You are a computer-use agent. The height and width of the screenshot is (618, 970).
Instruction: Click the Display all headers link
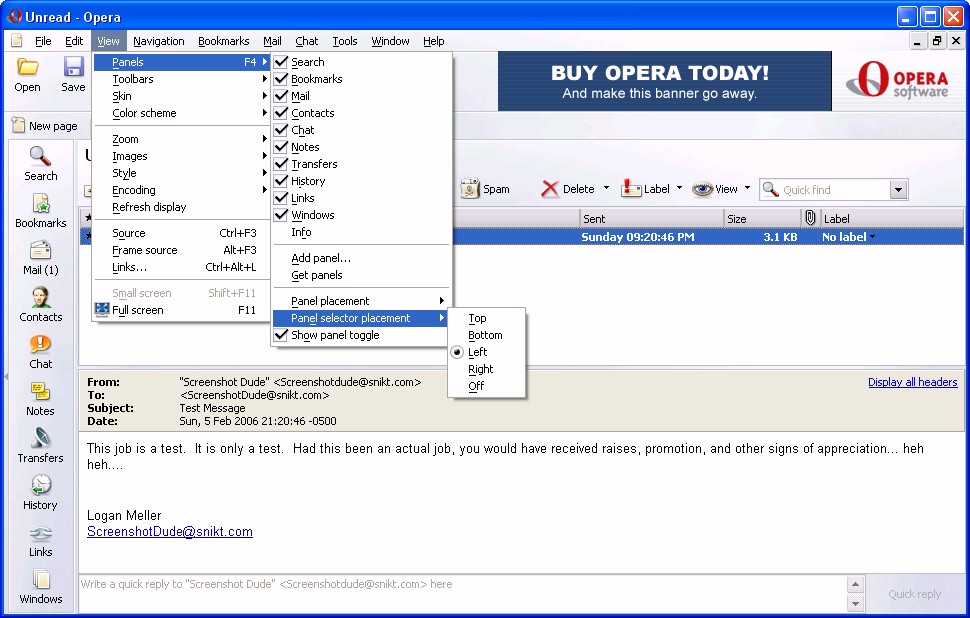click(912, 382)
